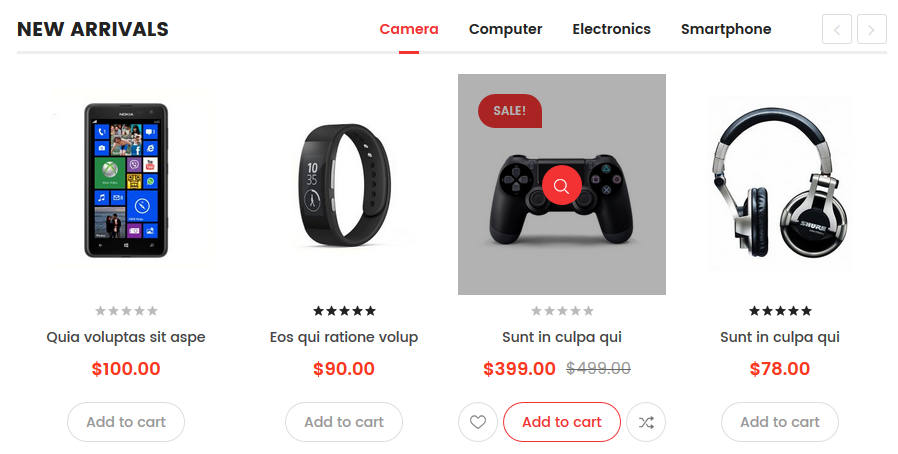This screenshot has width=898, height=454.
Task: Open the 'Quia voluptas sit aspe' product link
Action: 126,337
